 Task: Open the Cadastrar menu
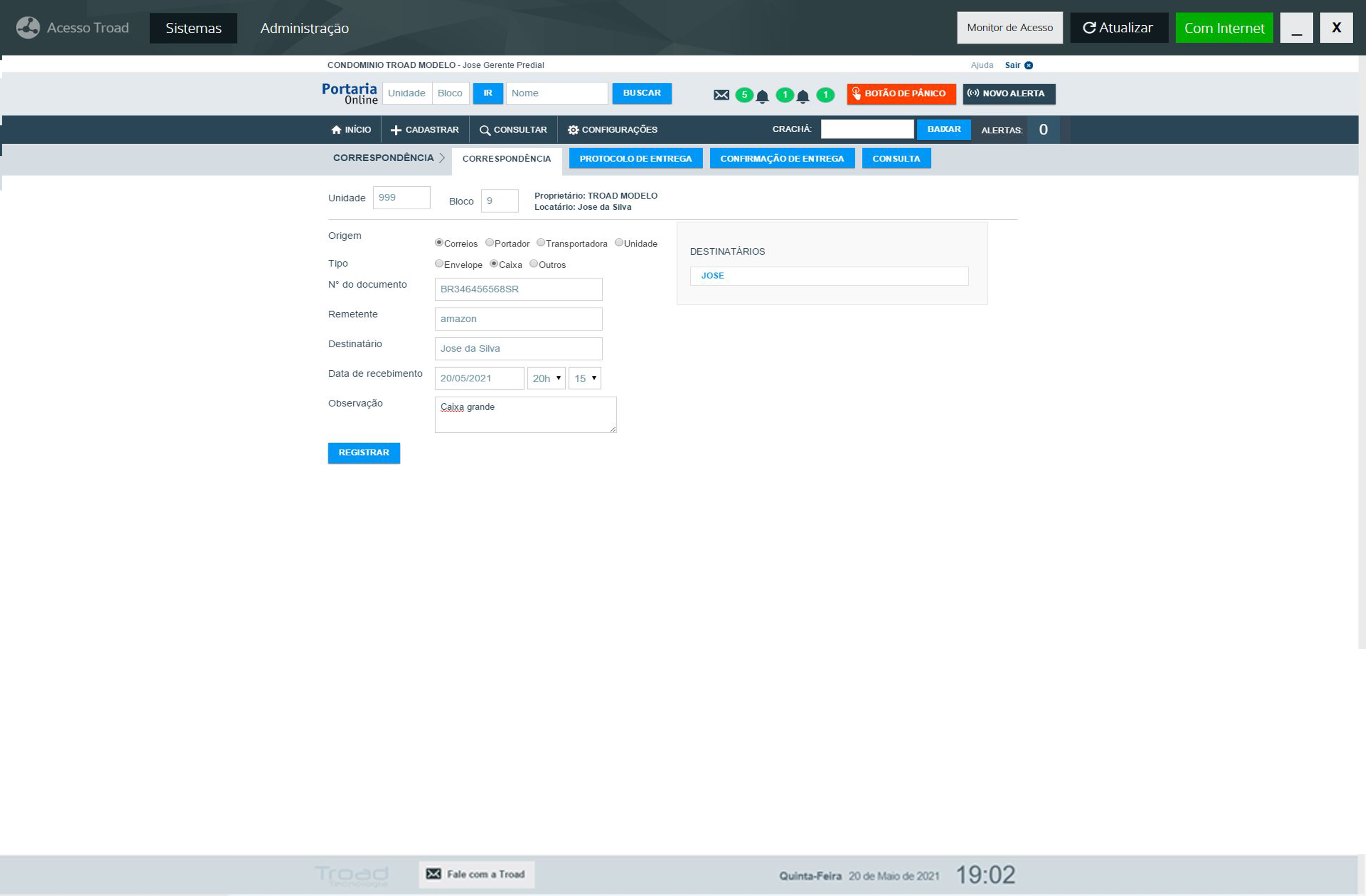(425, 130)
